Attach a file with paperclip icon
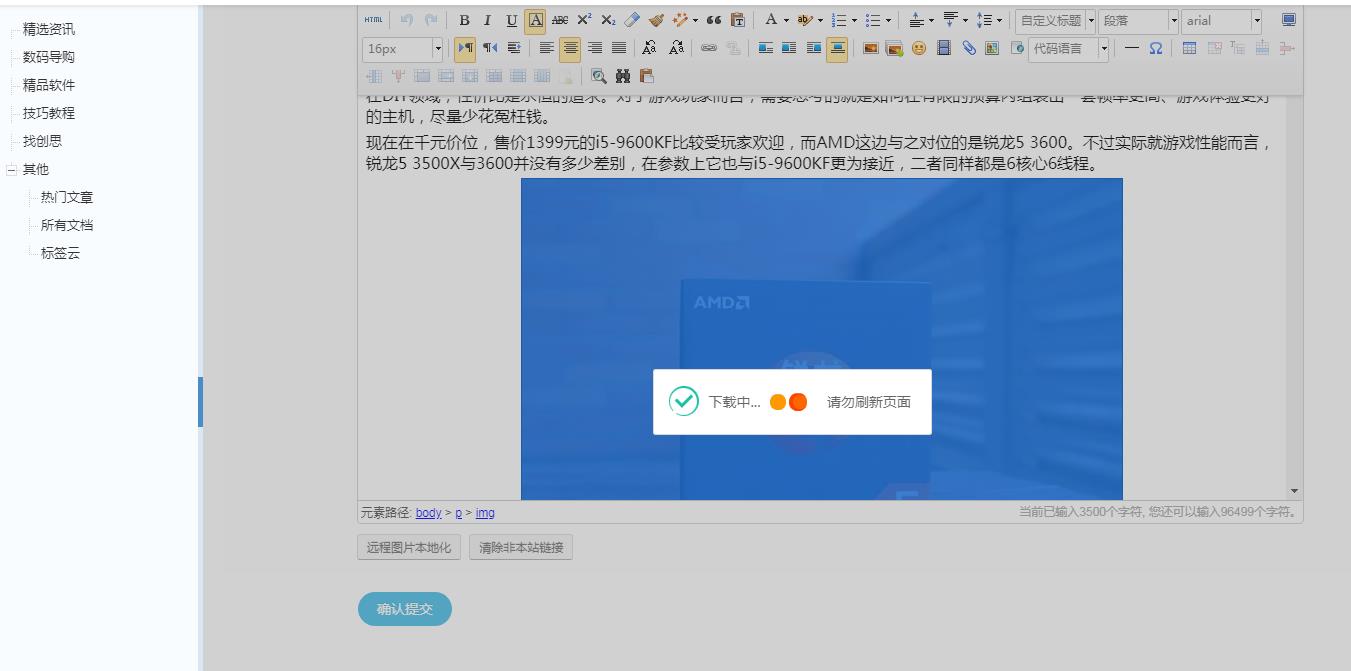The width and height of the screenshot is (1351, 671). coord(969,48)
